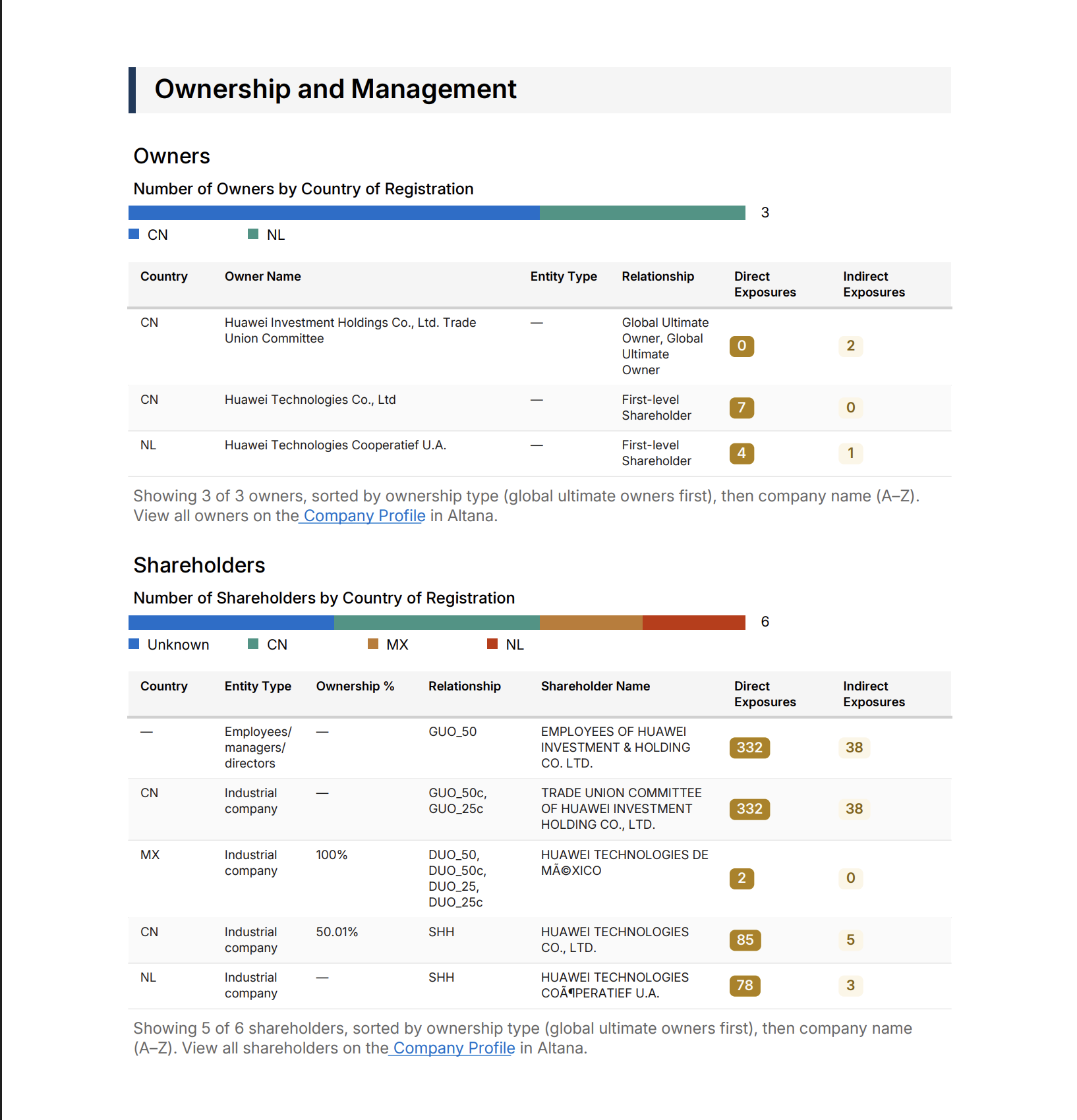This screenshot has width=1077, height=1120.
Task: Select the MX legend entry in shareholders chart
Action: tap(388, 645)
